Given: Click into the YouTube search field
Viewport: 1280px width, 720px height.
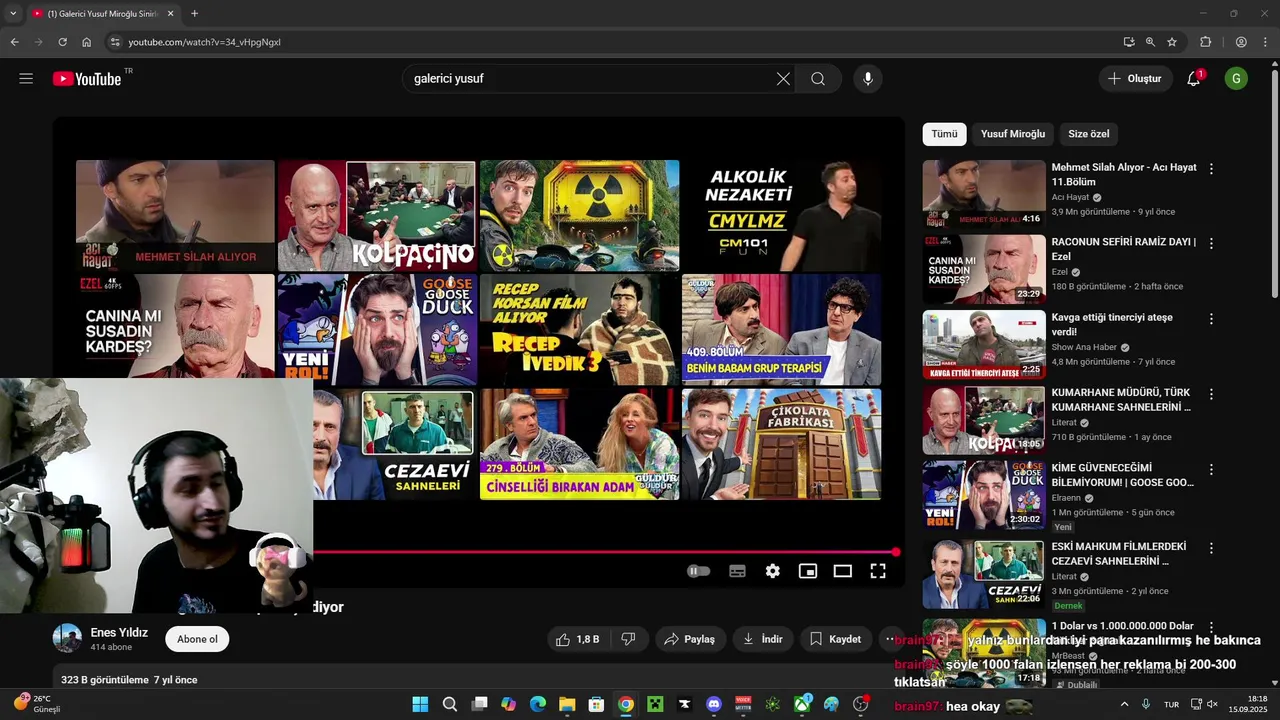Looking at the screenshot, I should click(590, 79).
